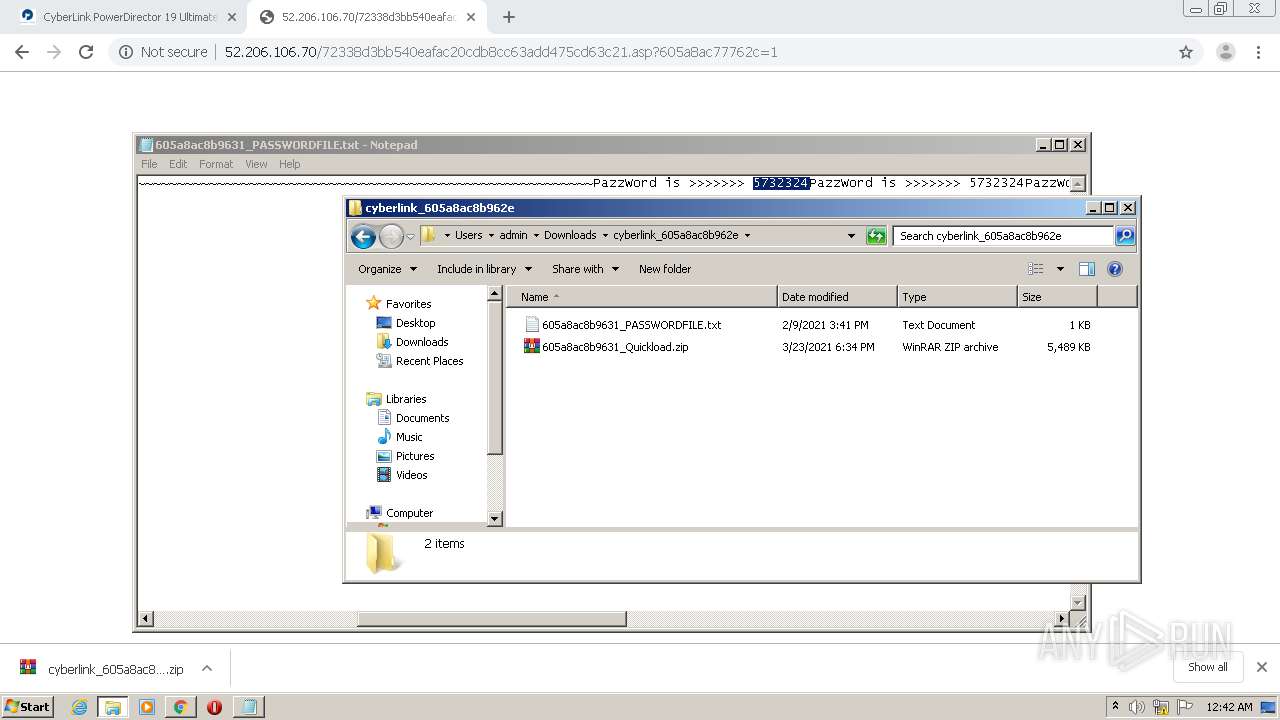Screen dimensions: 1280x720
Task: Toggle the preview pane icon
Action: [1087, 269]
